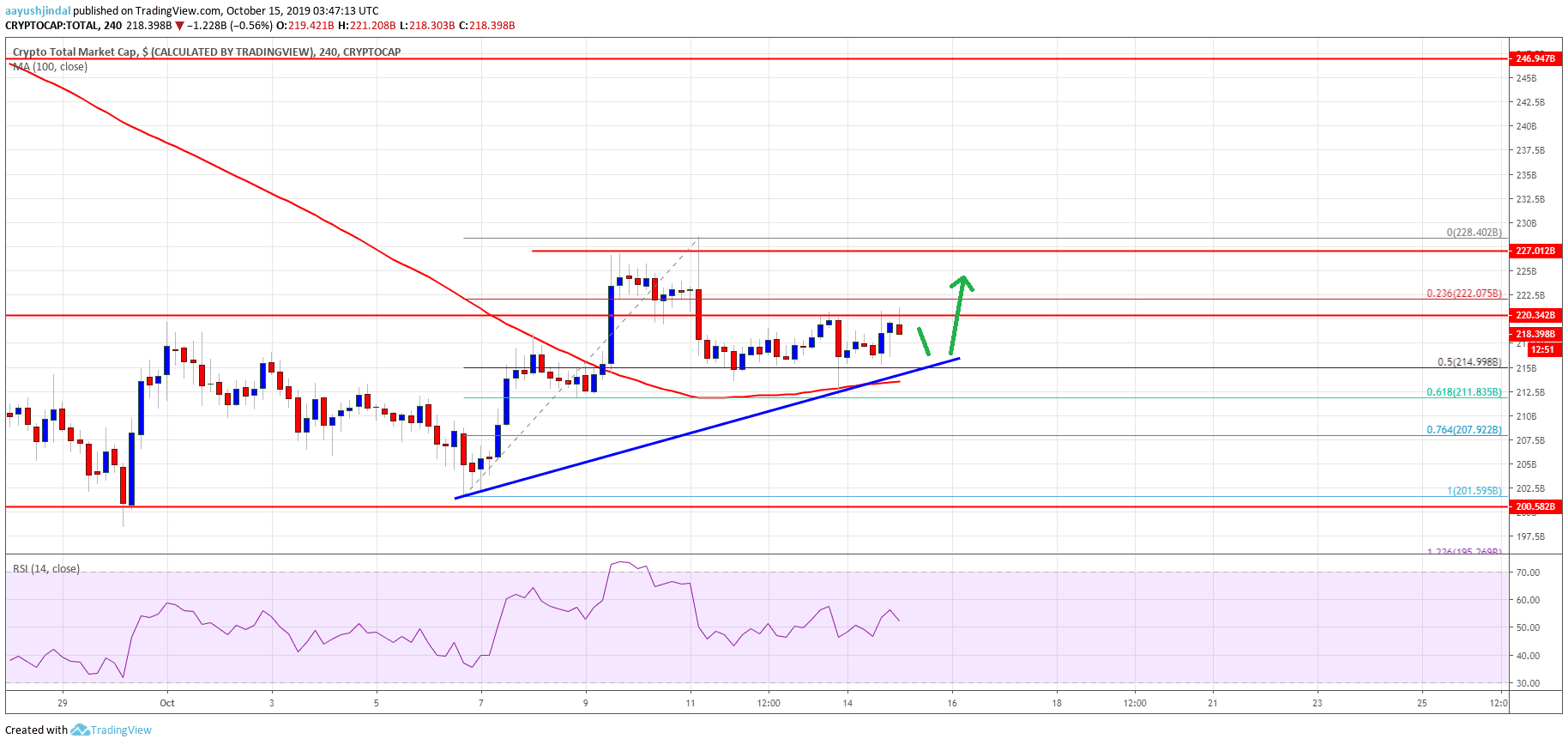
Task: Click the Oct date on time axis
Action: (167, 703)
